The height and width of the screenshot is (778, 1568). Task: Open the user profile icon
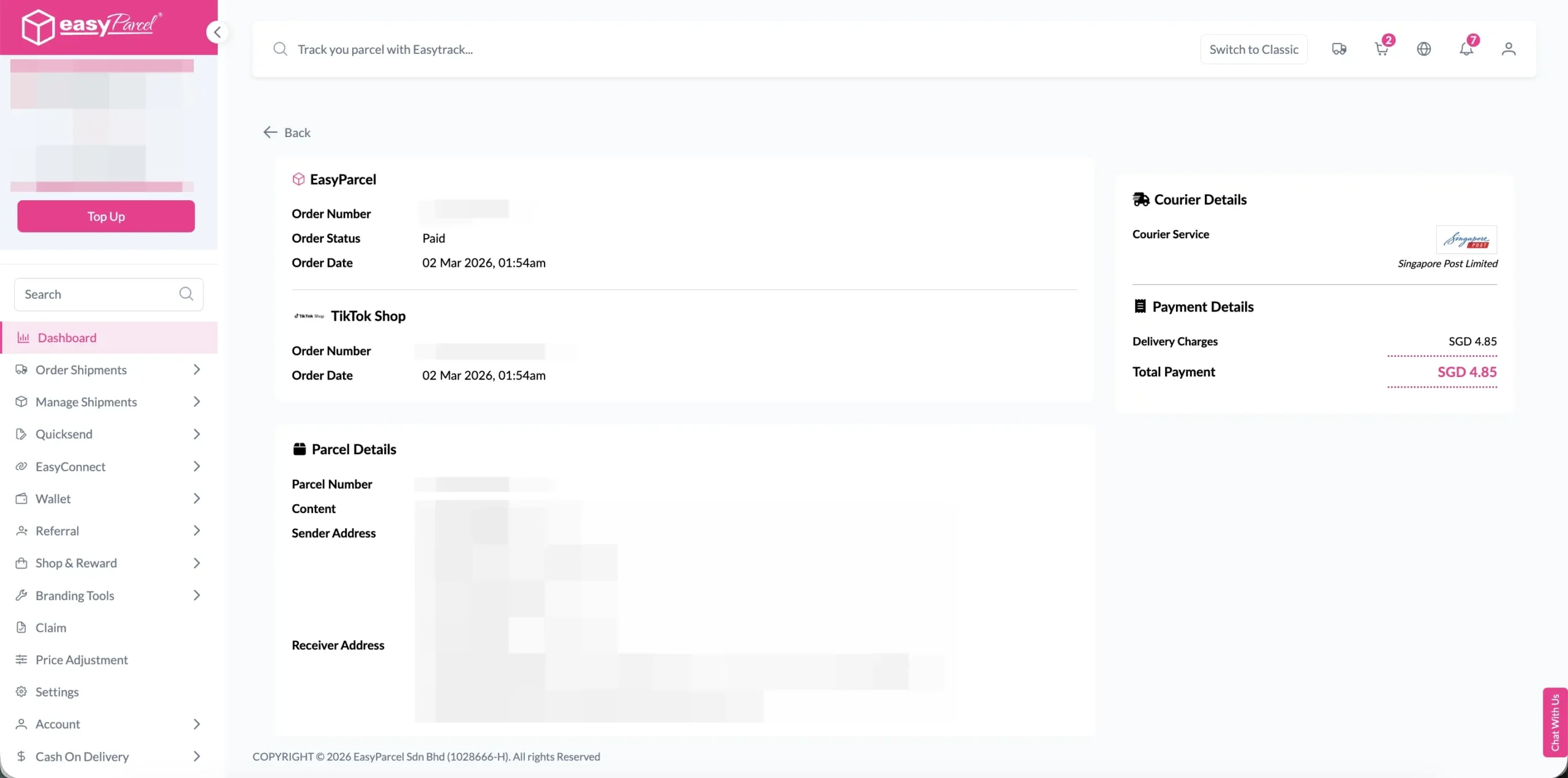point(1508,49)
